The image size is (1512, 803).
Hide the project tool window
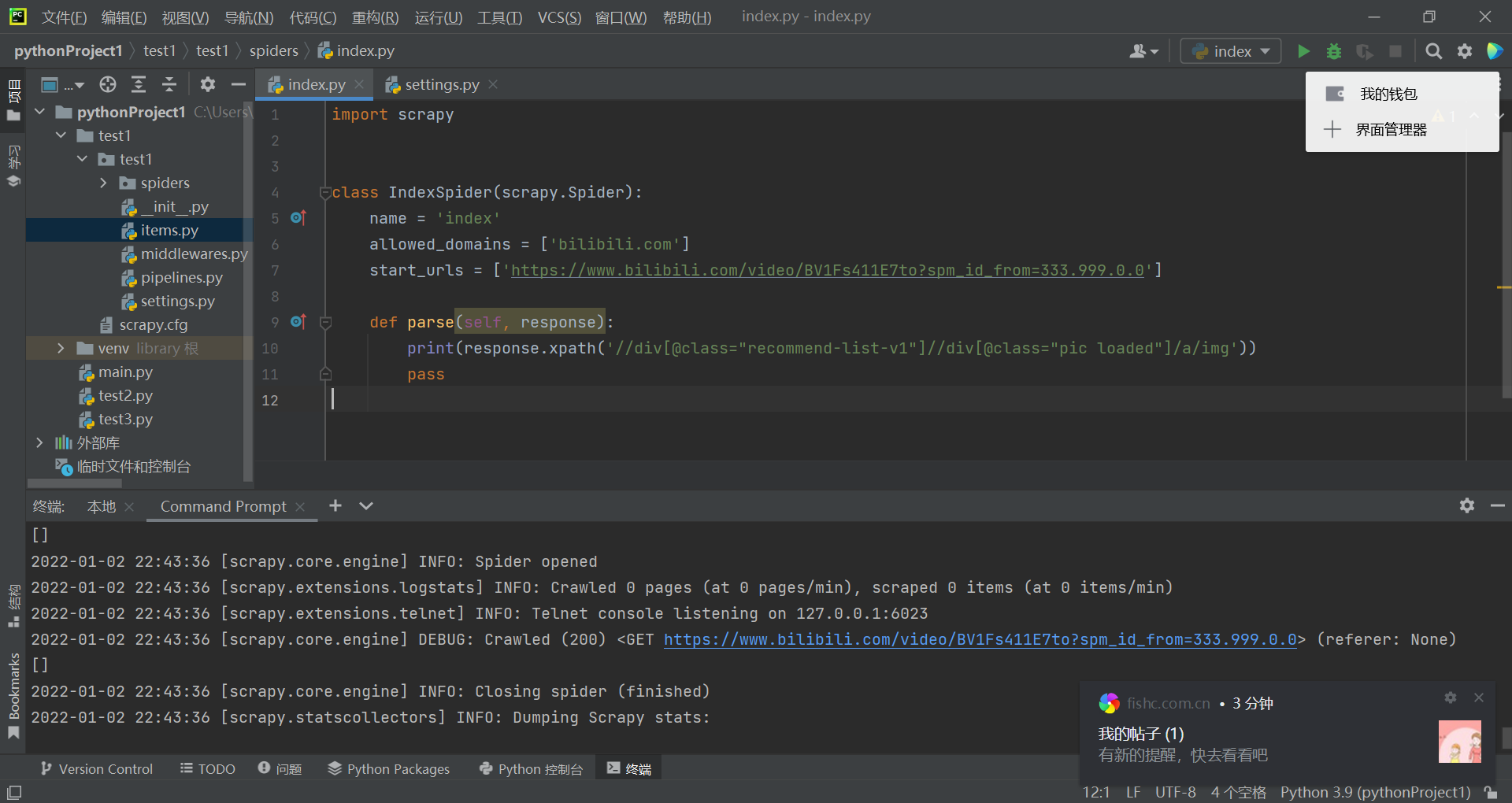[239, 84]
